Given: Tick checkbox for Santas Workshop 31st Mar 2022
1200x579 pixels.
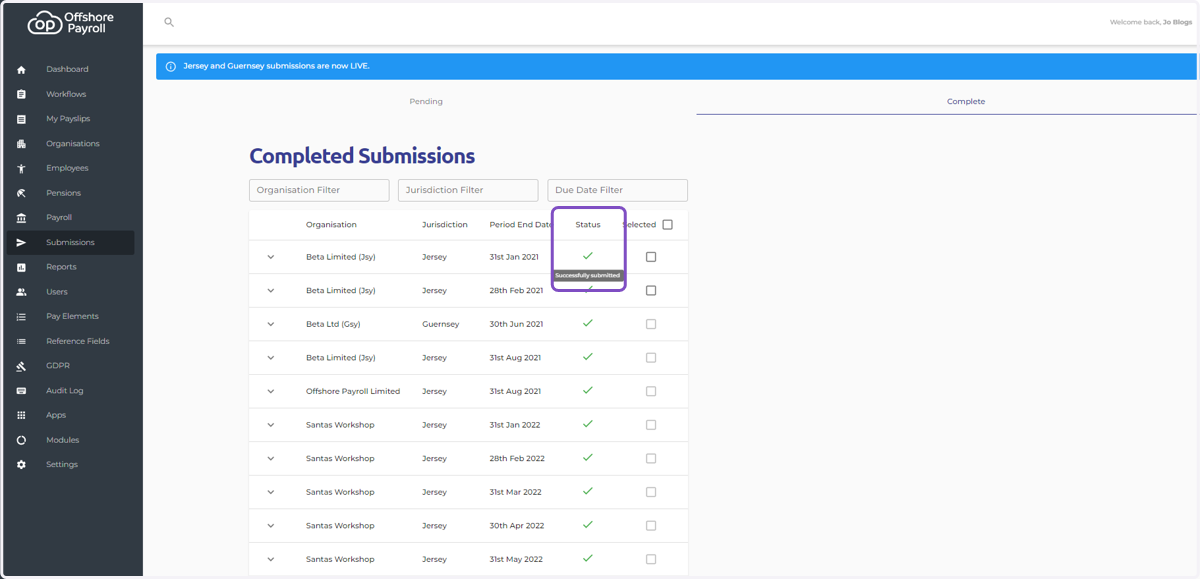Looking at the screenshot, I should pos(651,492).
